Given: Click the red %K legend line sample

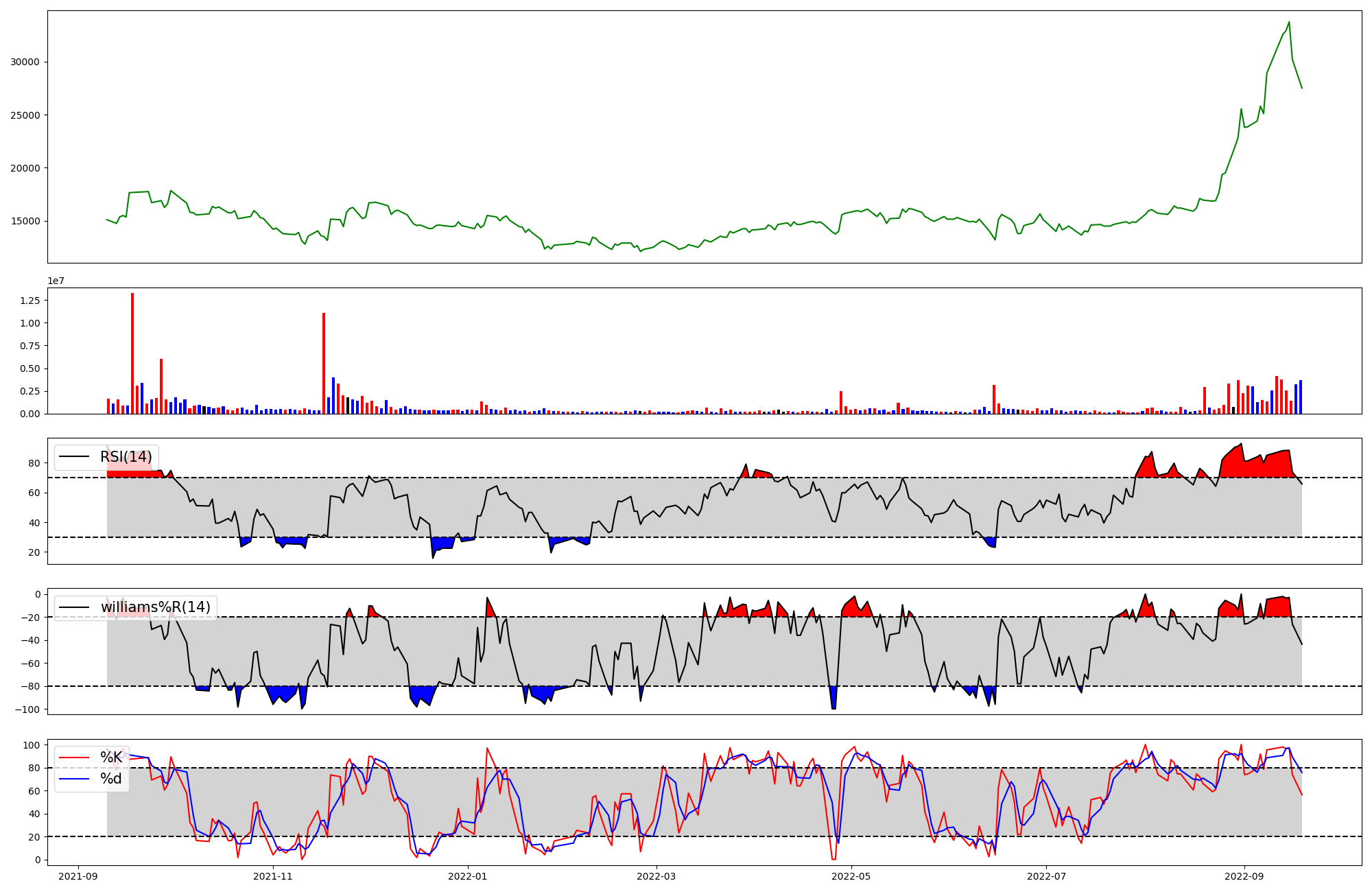Looking at the screenshot, I should [74, 758].
